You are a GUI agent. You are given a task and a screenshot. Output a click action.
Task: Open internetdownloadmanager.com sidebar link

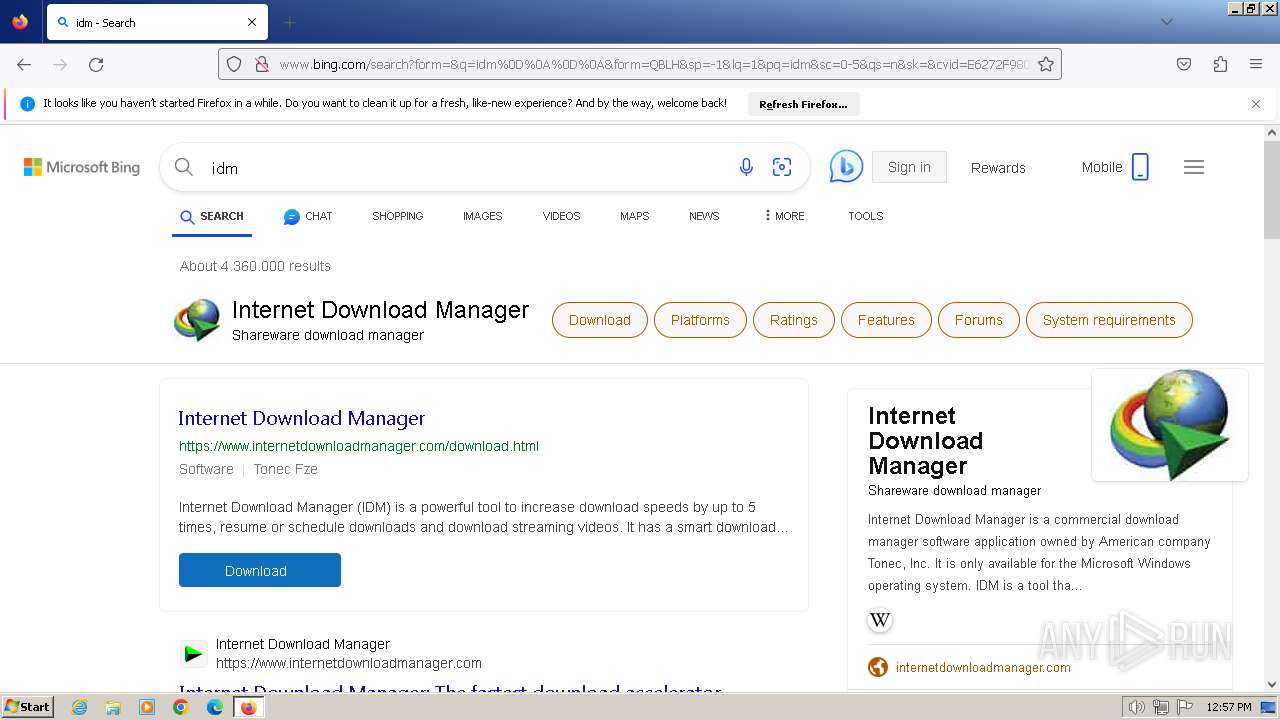[983, 667]
